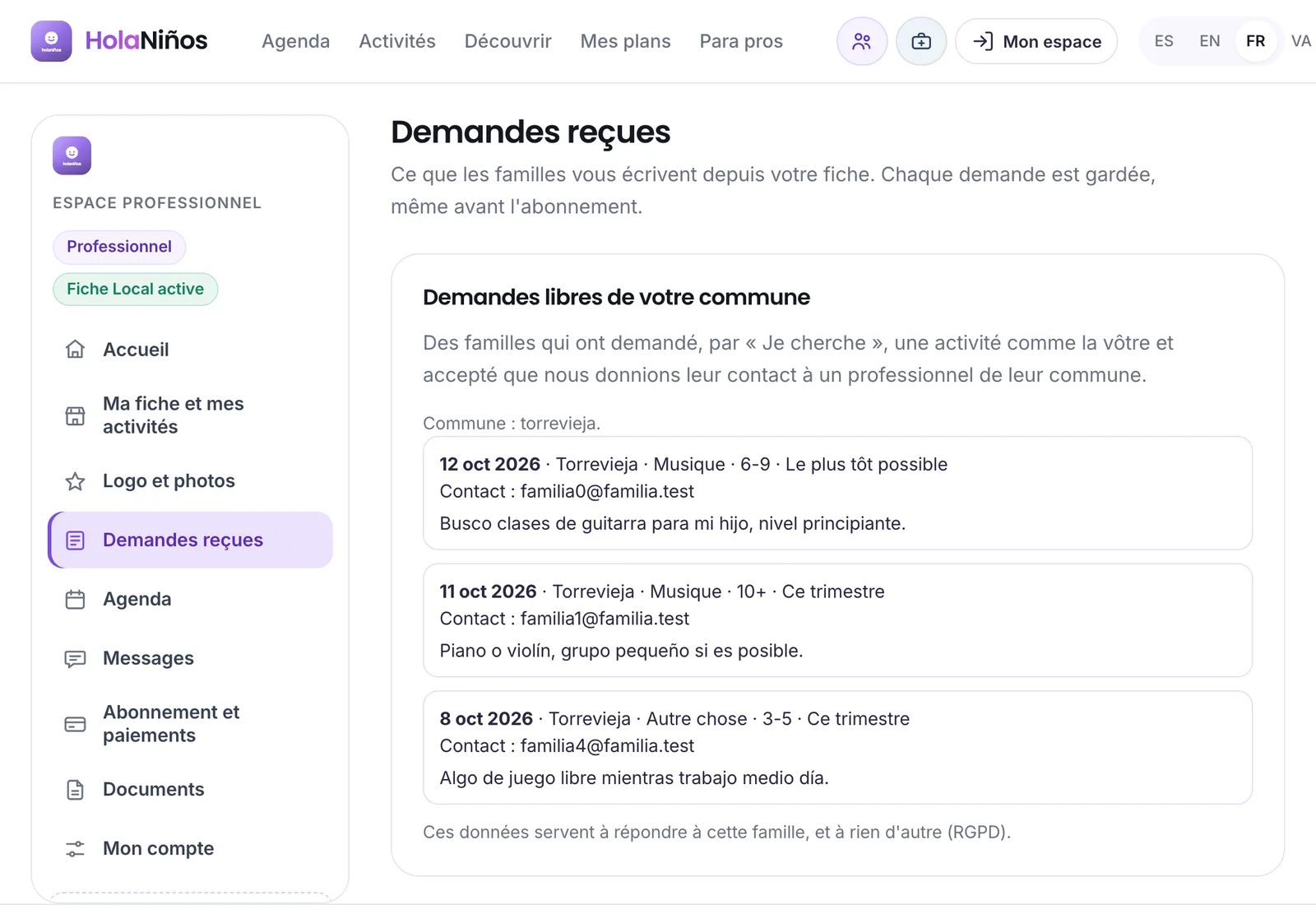Click the calendar icon in sidebar Agenda
The height and width of the screenshot is (923, 1316).
pos(75,600)
